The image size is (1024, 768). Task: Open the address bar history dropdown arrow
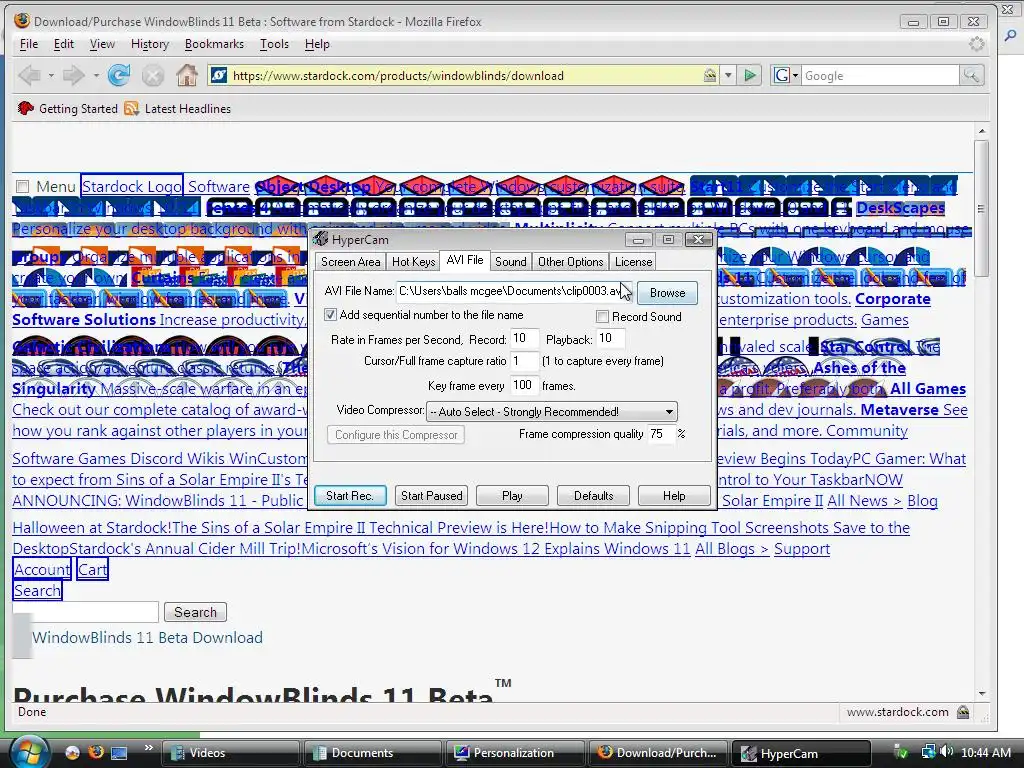coord(728,76)
